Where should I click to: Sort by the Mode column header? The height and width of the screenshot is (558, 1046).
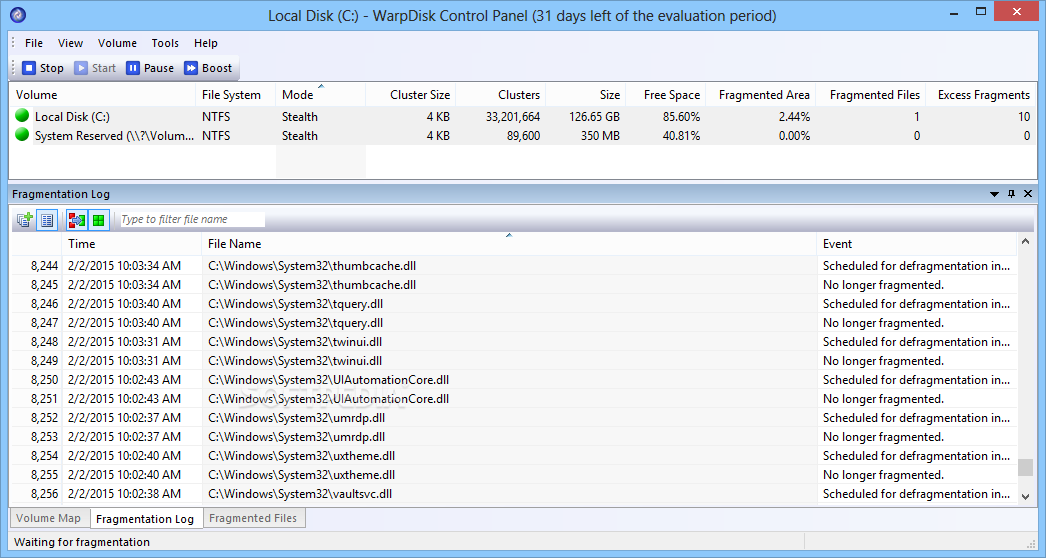point(320,95)
